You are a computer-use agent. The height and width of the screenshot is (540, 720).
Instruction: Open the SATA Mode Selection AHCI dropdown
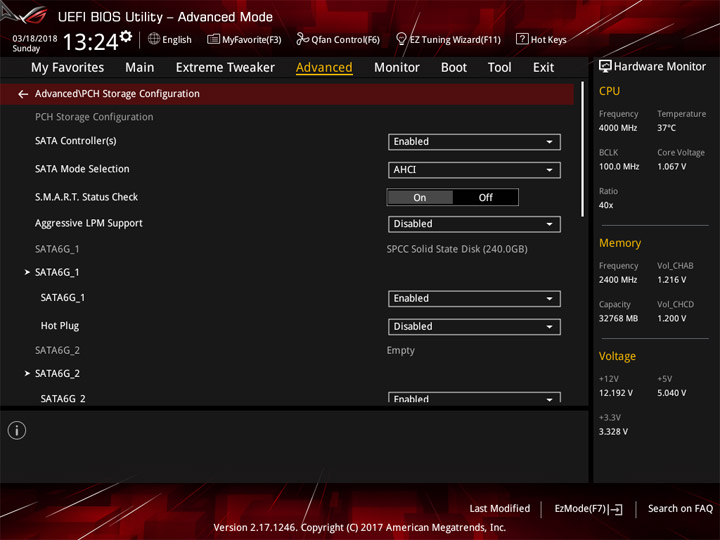click(474, 170)
